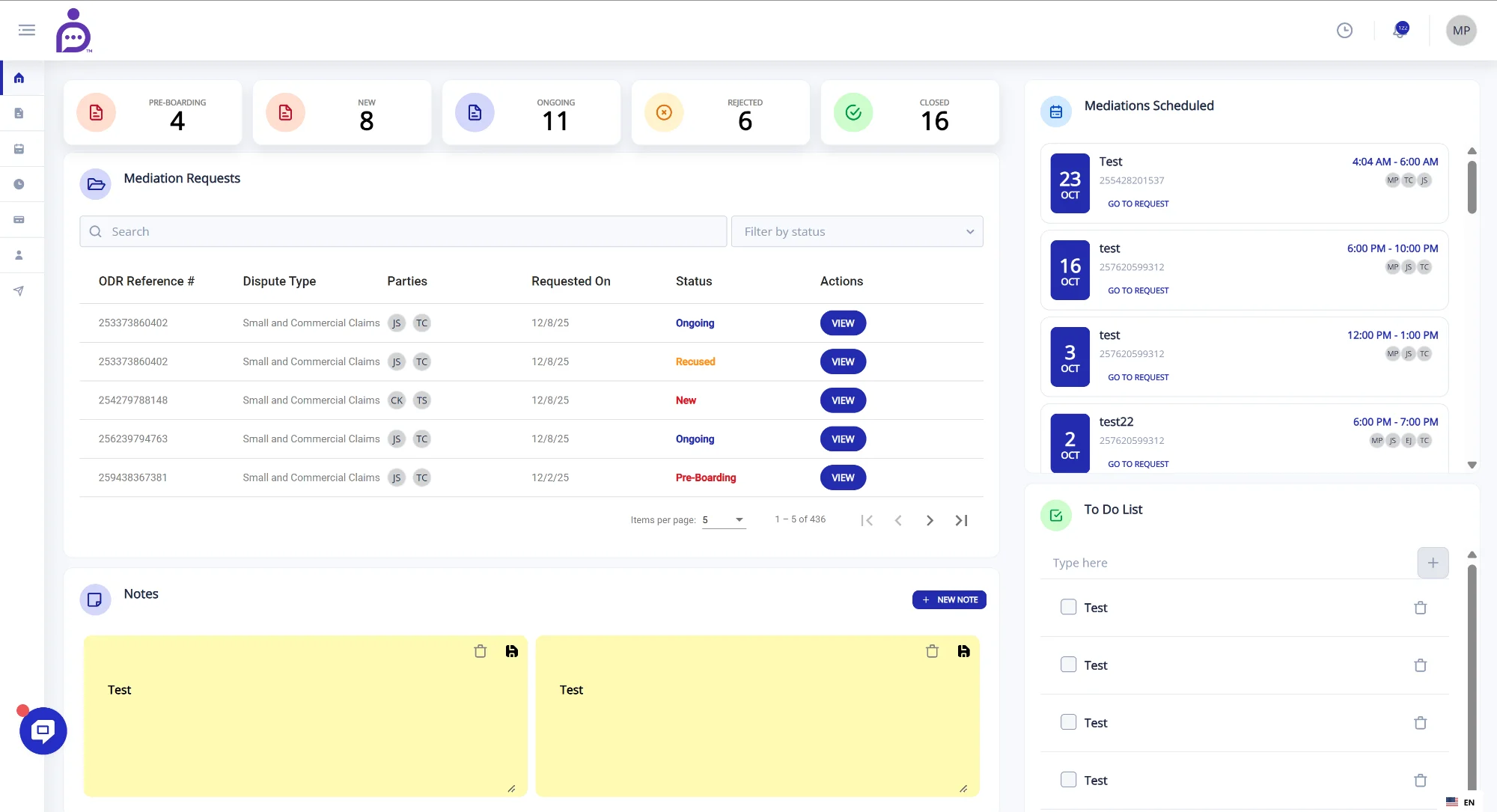Click the payments card icon in the sidebar
The height and width of the screenshot is (812, 1497).
pyautogui.click(x=17, y=219)
